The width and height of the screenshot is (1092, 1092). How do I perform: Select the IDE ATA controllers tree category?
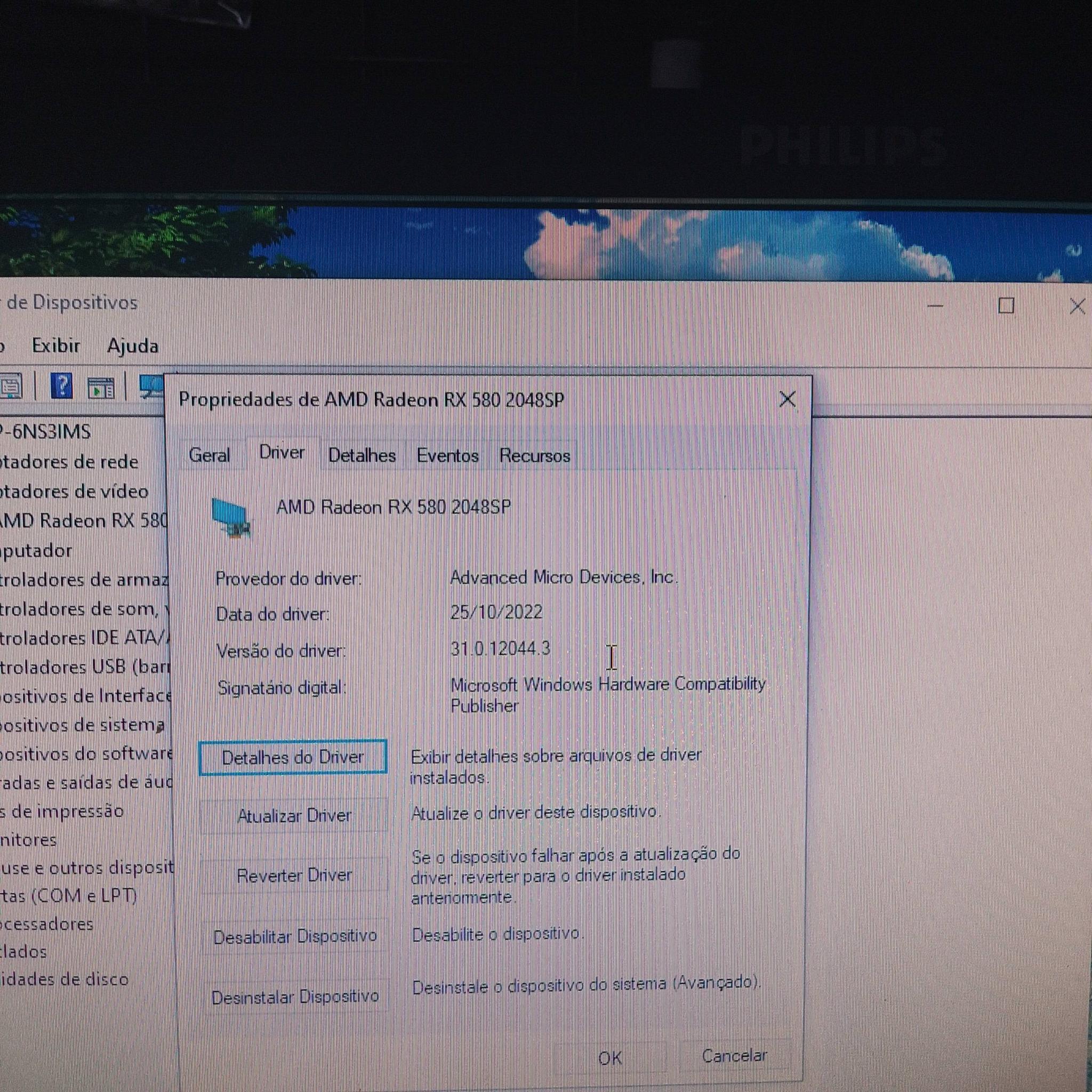[85, 638]
